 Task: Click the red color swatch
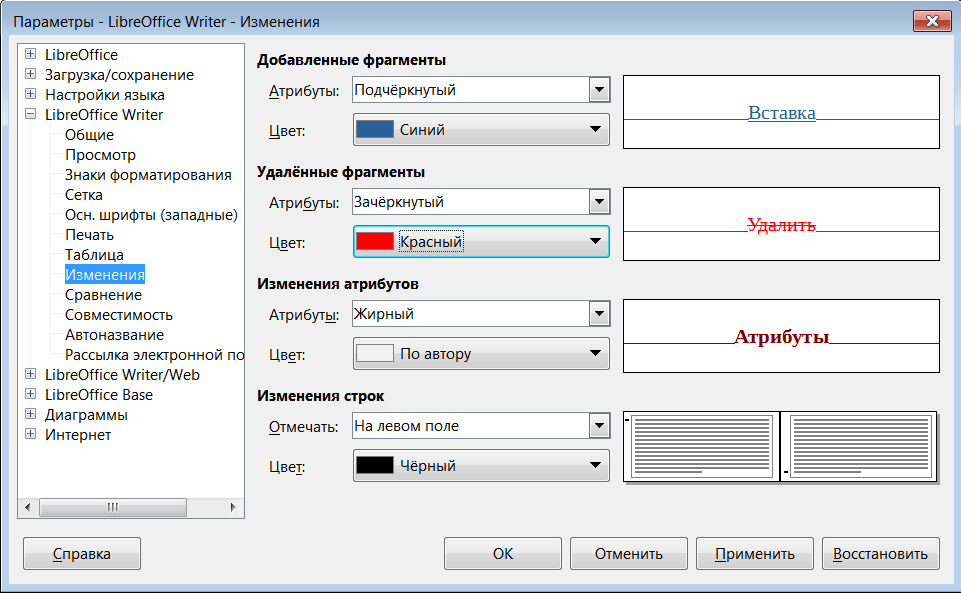[374, 241]
